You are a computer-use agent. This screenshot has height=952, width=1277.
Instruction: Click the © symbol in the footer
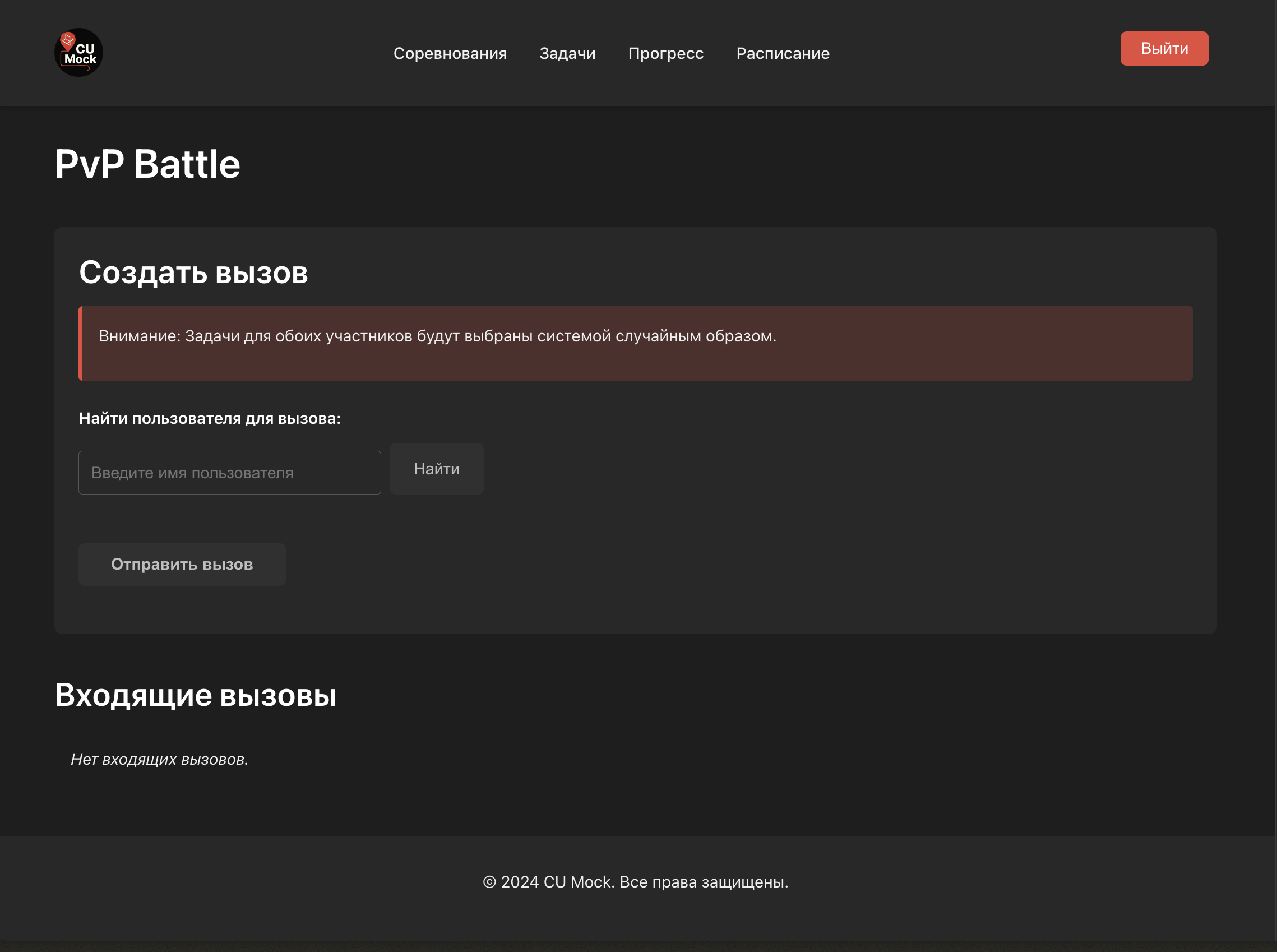pos(489,882)
